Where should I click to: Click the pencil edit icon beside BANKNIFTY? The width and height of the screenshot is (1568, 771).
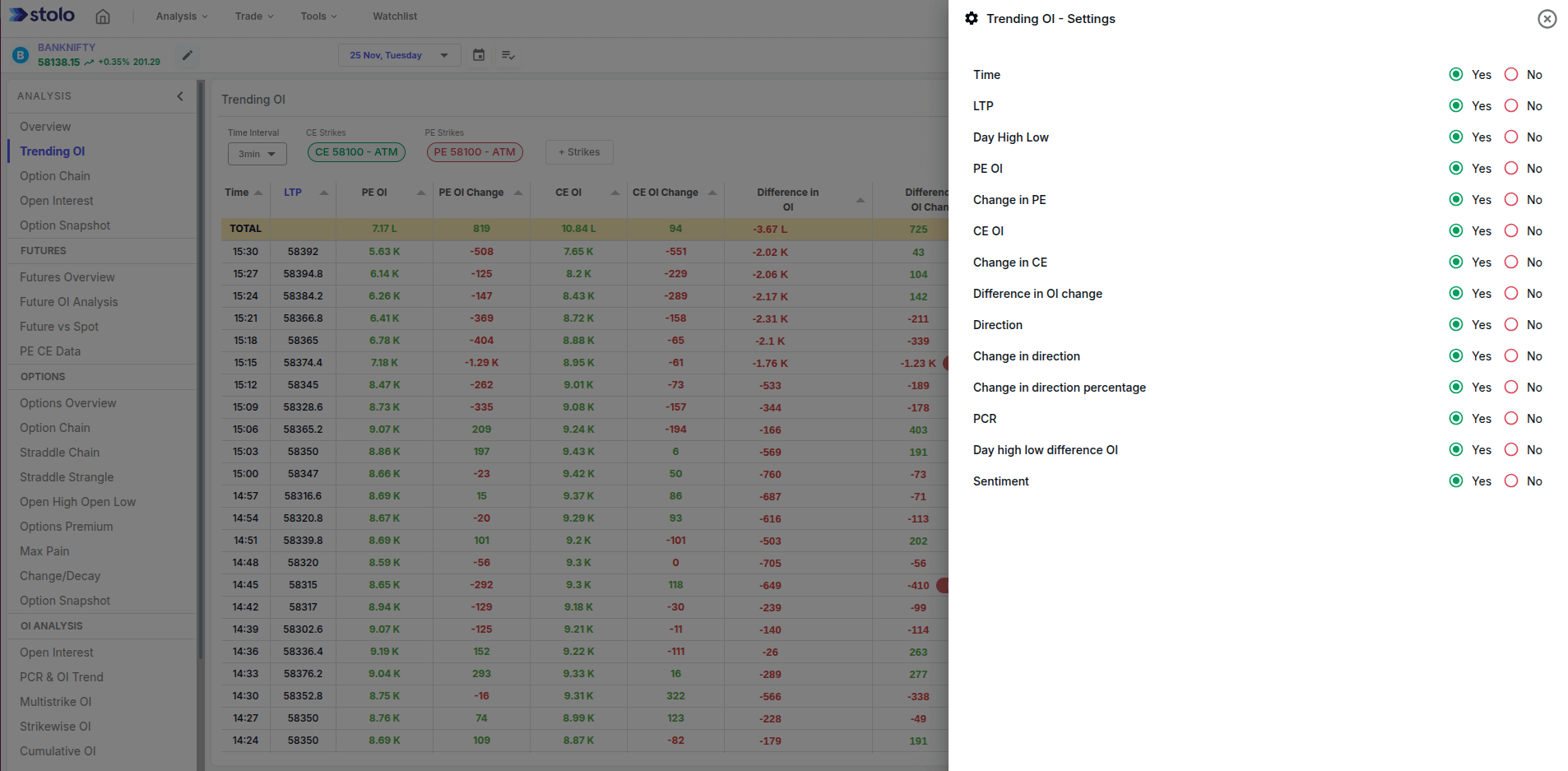(x=188, y=55)
